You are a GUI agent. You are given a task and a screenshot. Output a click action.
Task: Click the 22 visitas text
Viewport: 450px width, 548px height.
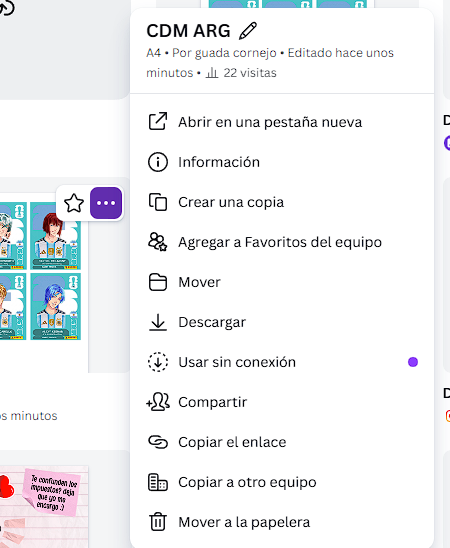click(250, 73)
